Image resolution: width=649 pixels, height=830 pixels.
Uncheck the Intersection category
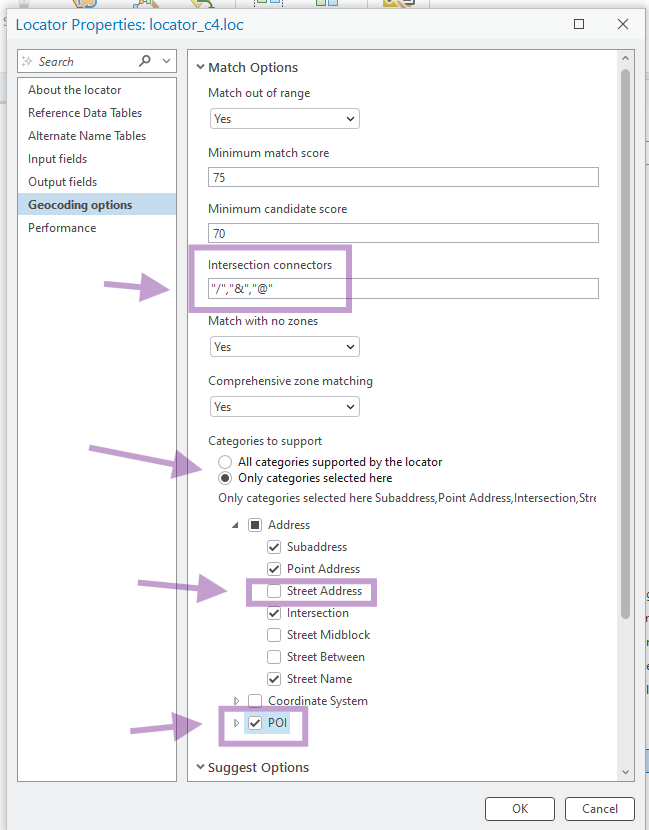pos(274,613)
